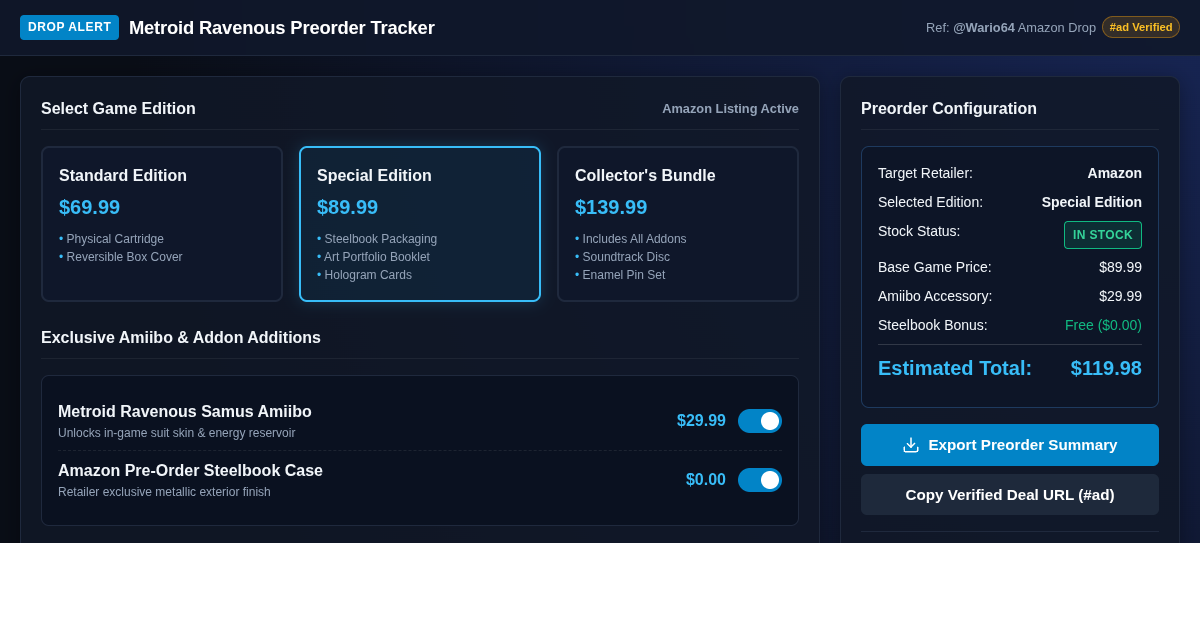Image resolution: width=1200 pixels, height=630 pixels.
Task: Select the Special Edition card
Action: pos(420,224)
